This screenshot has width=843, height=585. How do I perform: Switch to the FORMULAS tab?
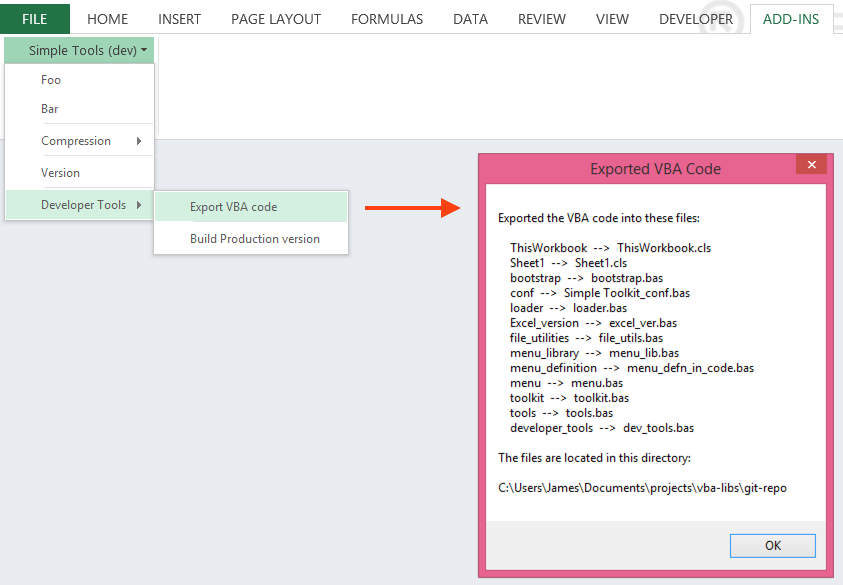pyautogui.click(x=387, y=18)
